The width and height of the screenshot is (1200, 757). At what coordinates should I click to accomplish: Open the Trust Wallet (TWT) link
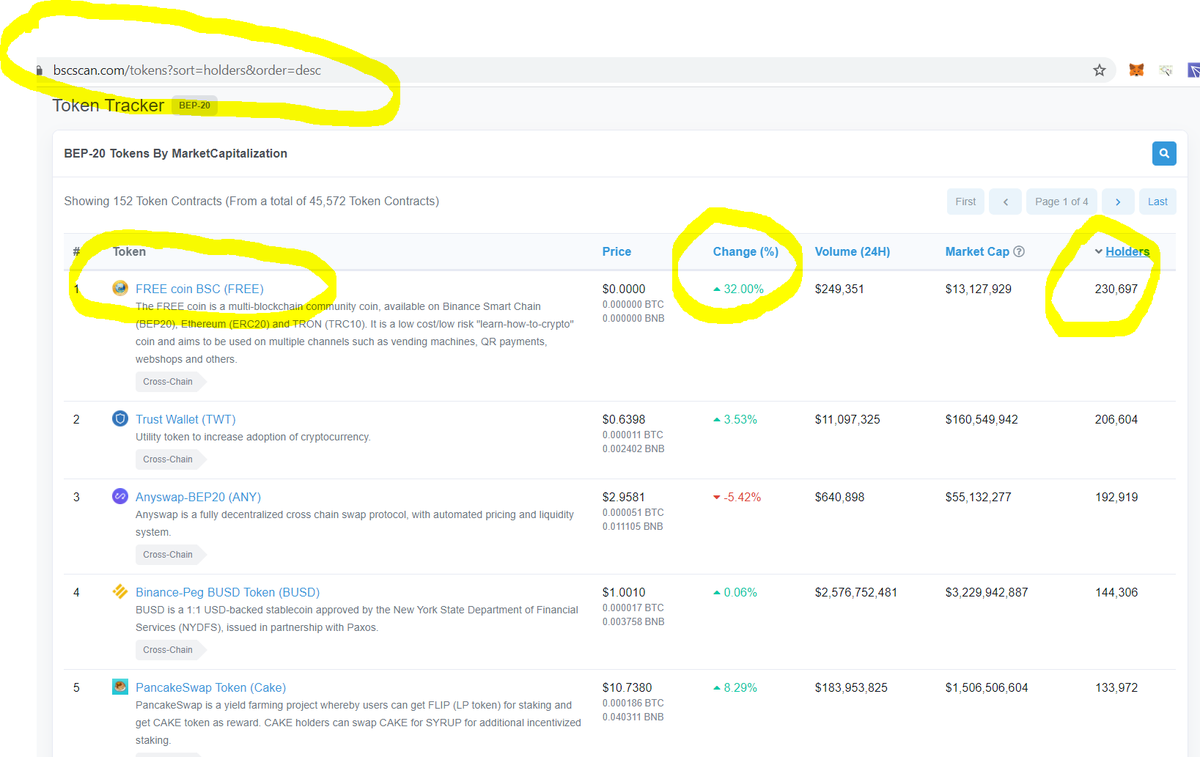[185, 420]
